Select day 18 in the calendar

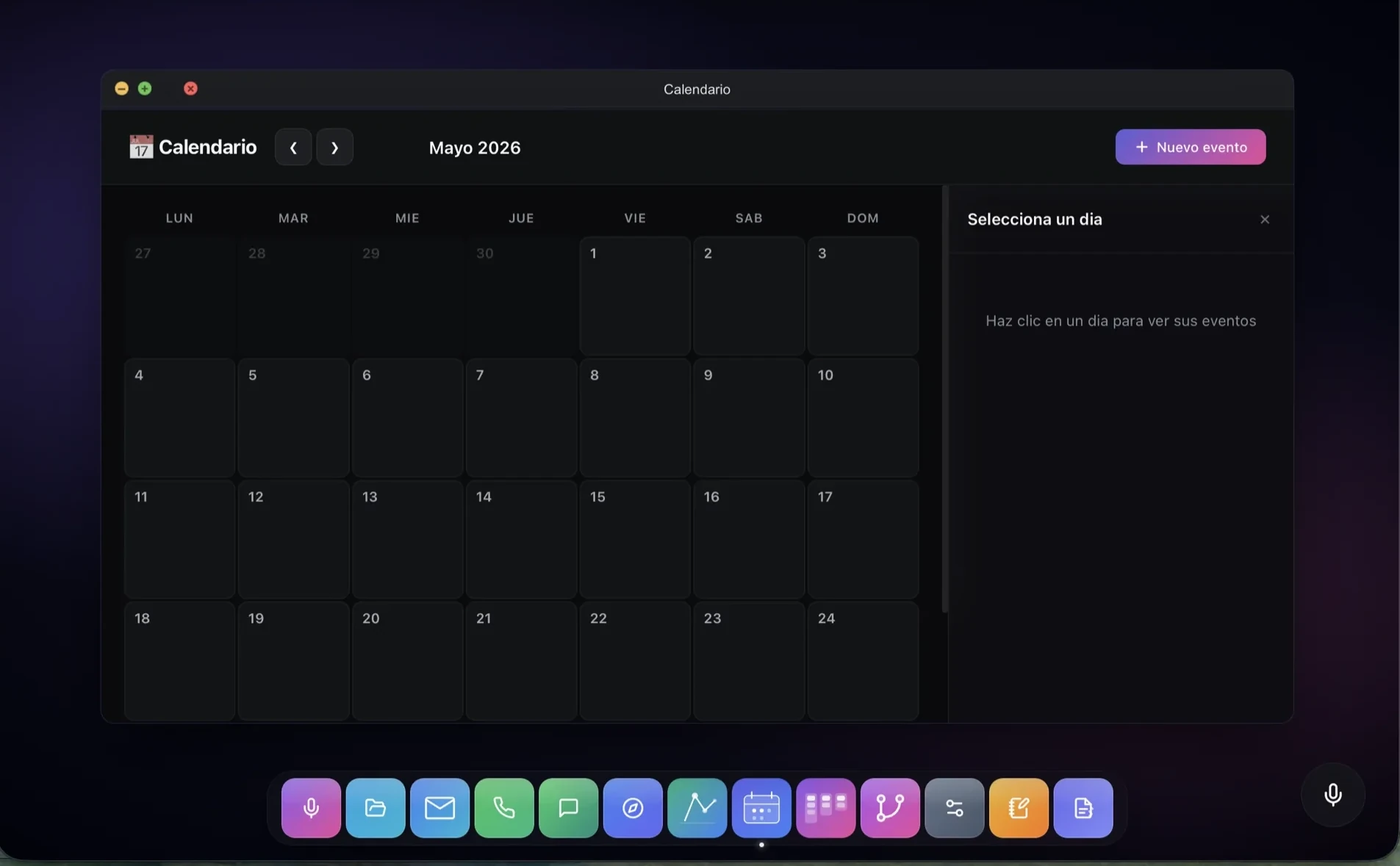click(x=179, y=661)
